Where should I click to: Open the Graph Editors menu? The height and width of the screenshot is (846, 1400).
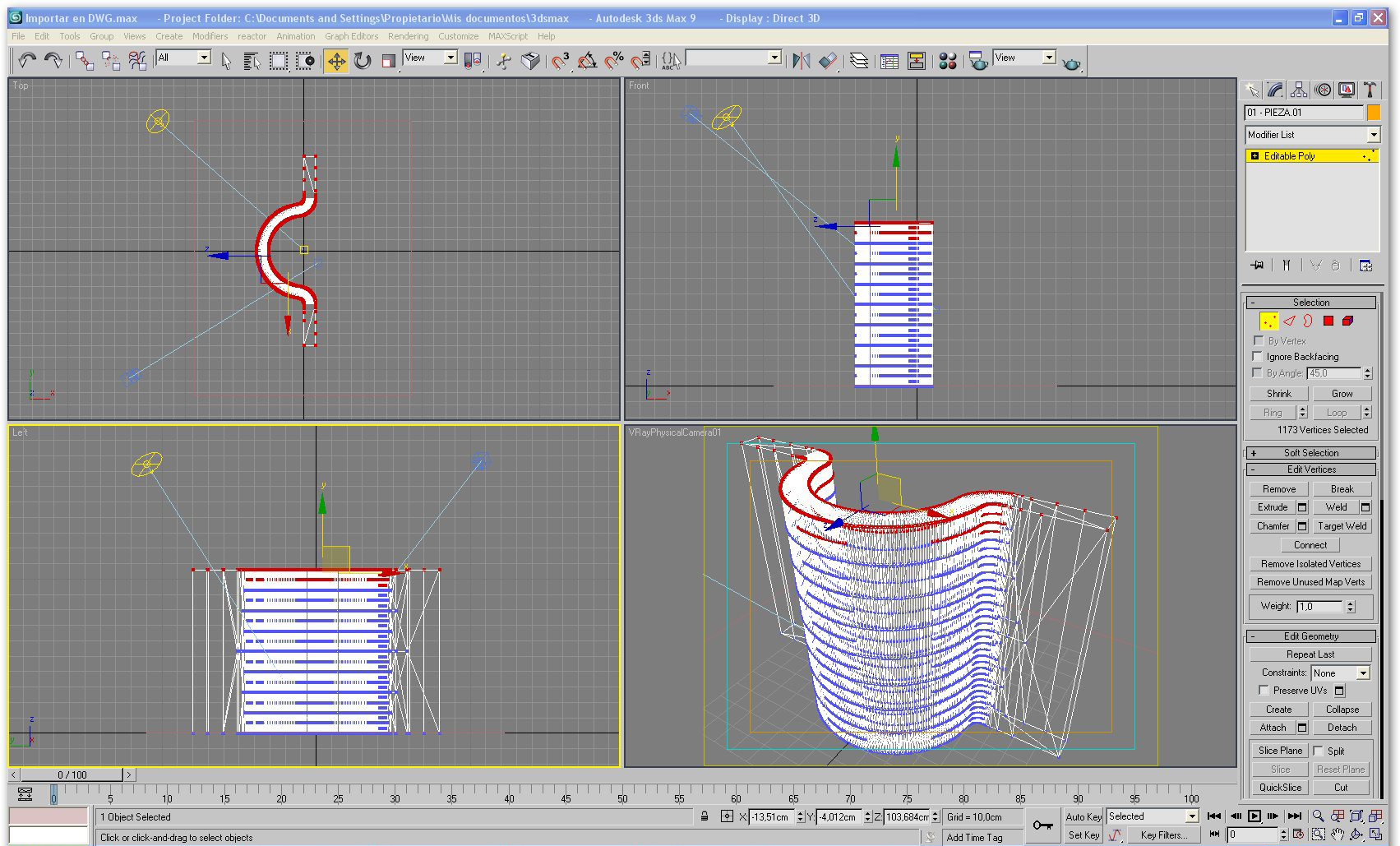pyautogui.click(x=351, y=36)
